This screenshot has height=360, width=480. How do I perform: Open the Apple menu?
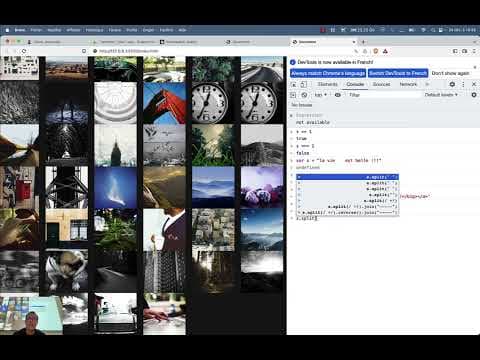click(x=7, y=30)
